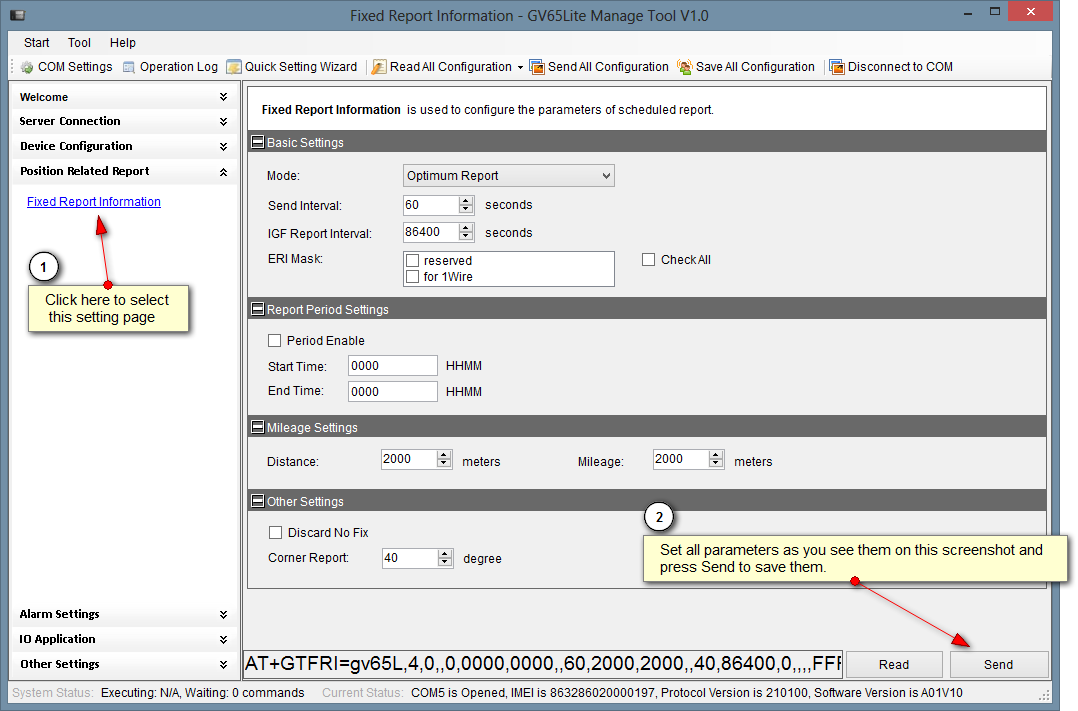Click the Read All Configuration icon
The height and width of the screenshot is (711, 1078).
[x=379, y=67]
